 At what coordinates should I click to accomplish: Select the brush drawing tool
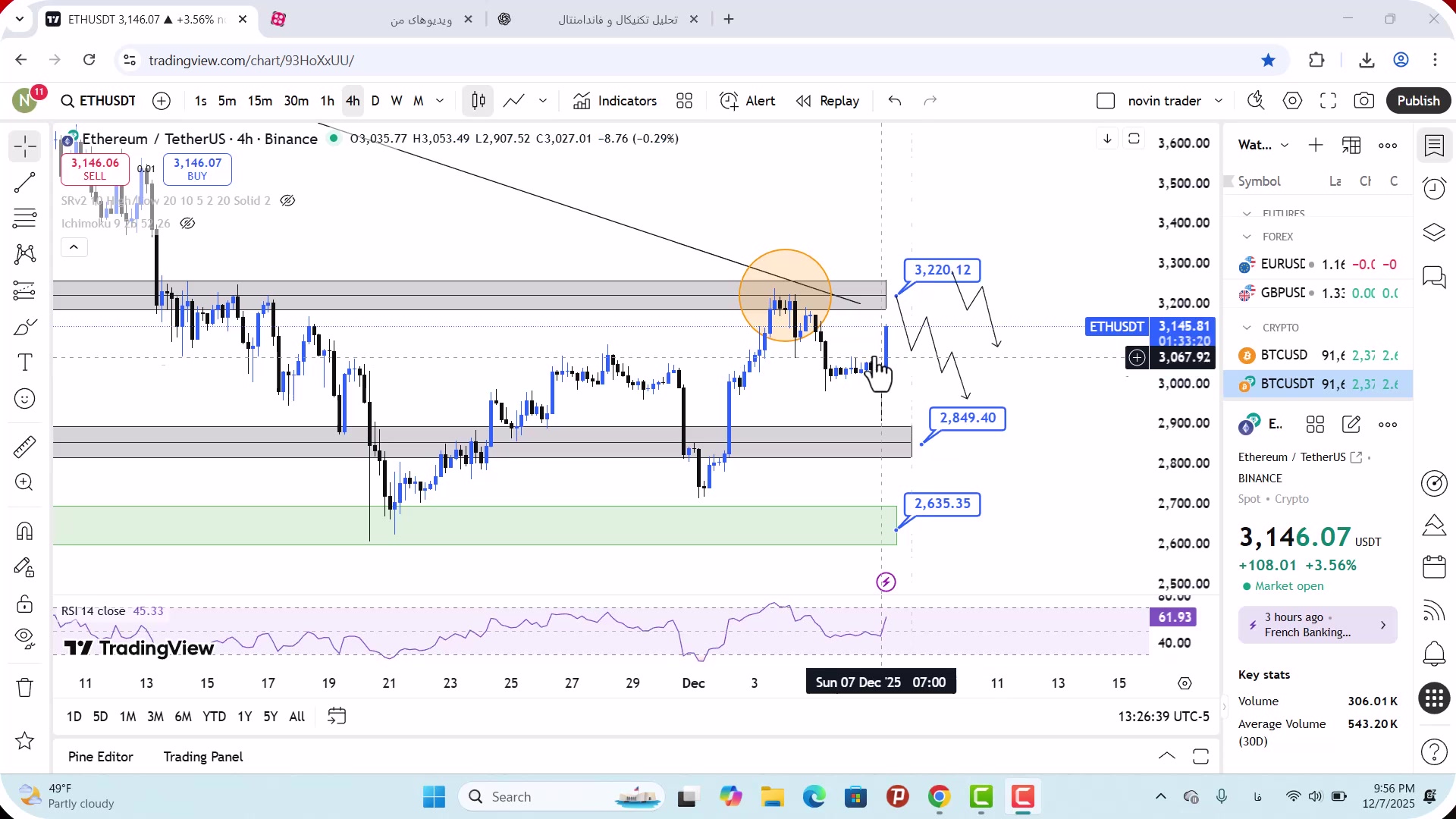coord(25,327)
